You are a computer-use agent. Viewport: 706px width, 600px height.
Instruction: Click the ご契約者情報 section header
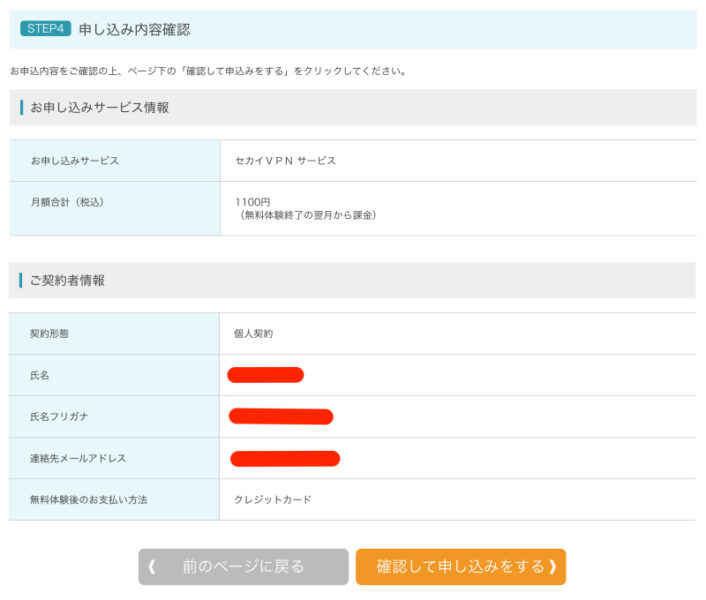68,280
